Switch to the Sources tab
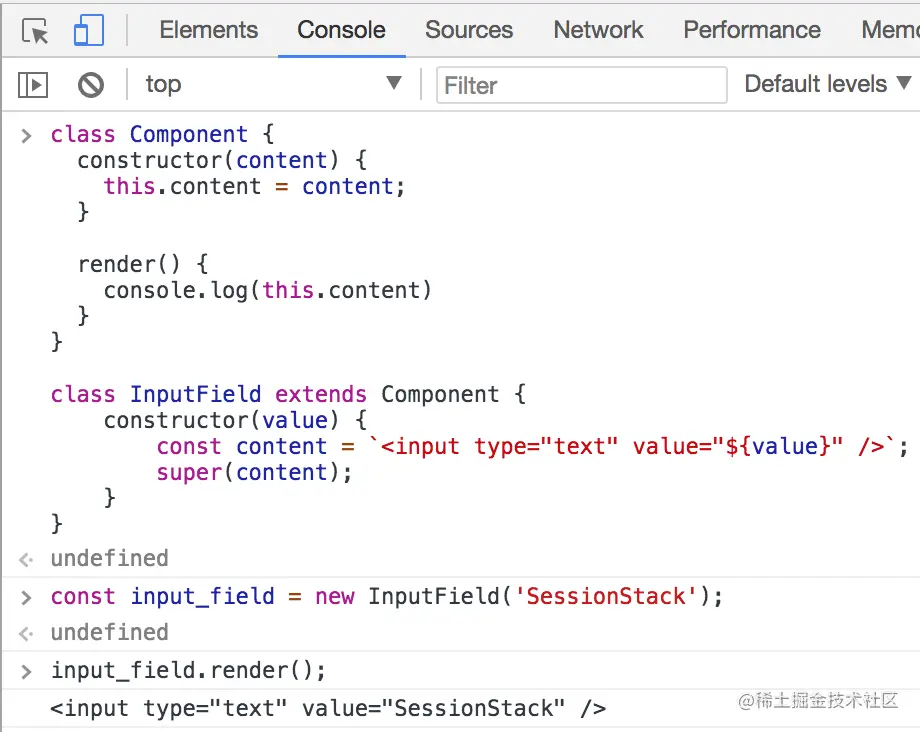This screenshot has height=732, width=920. [x=469, y=30]
